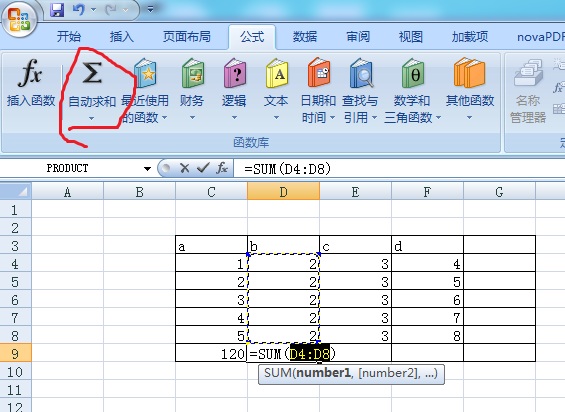
Task: Click the formula bar cancel X button
Action: (184, 168)
